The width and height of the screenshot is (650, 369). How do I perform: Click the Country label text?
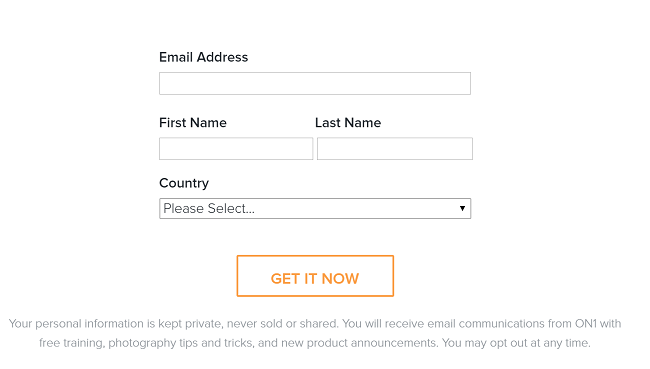[184, 183]
